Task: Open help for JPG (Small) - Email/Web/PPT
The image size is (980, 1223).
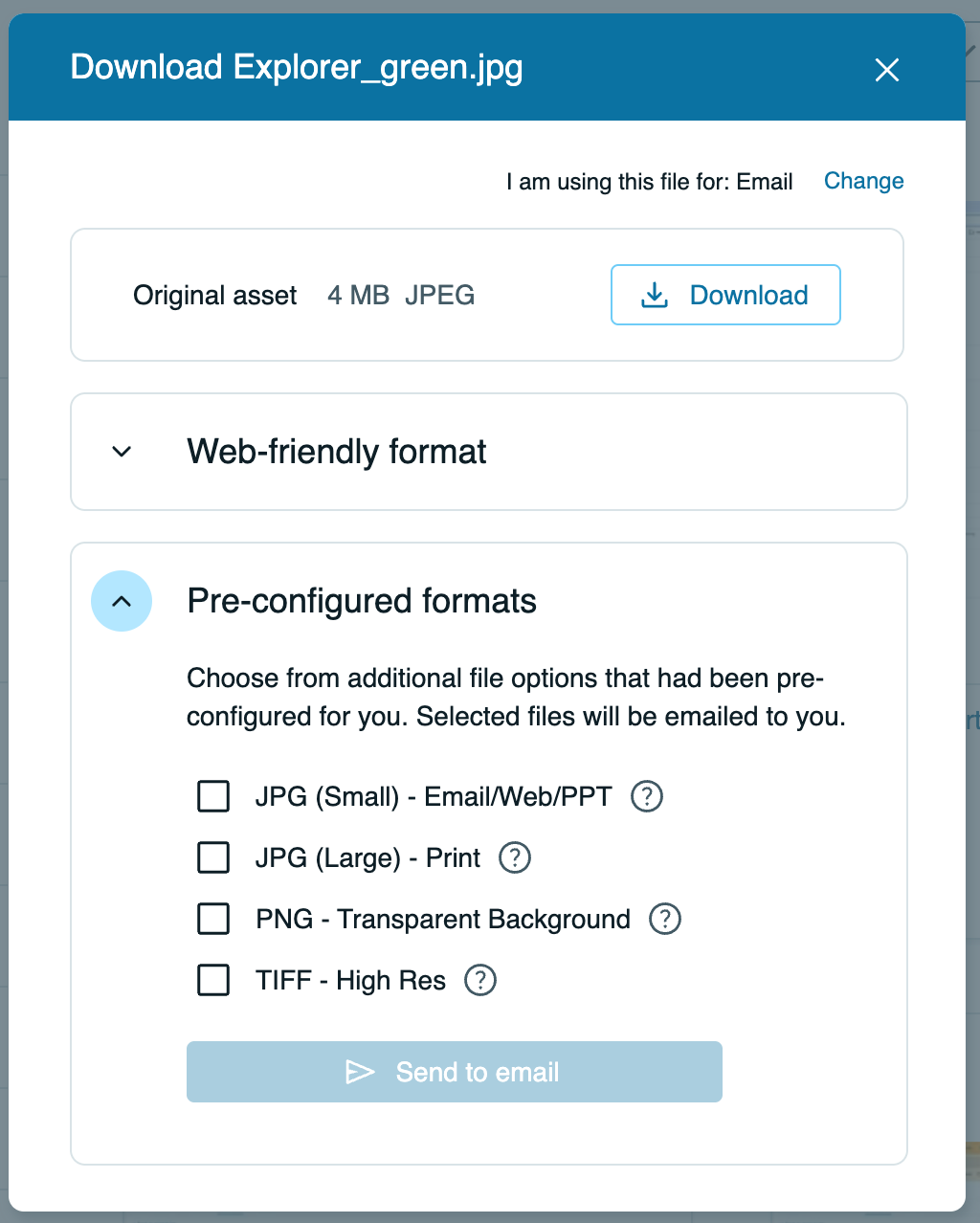Action: point(646,796)
